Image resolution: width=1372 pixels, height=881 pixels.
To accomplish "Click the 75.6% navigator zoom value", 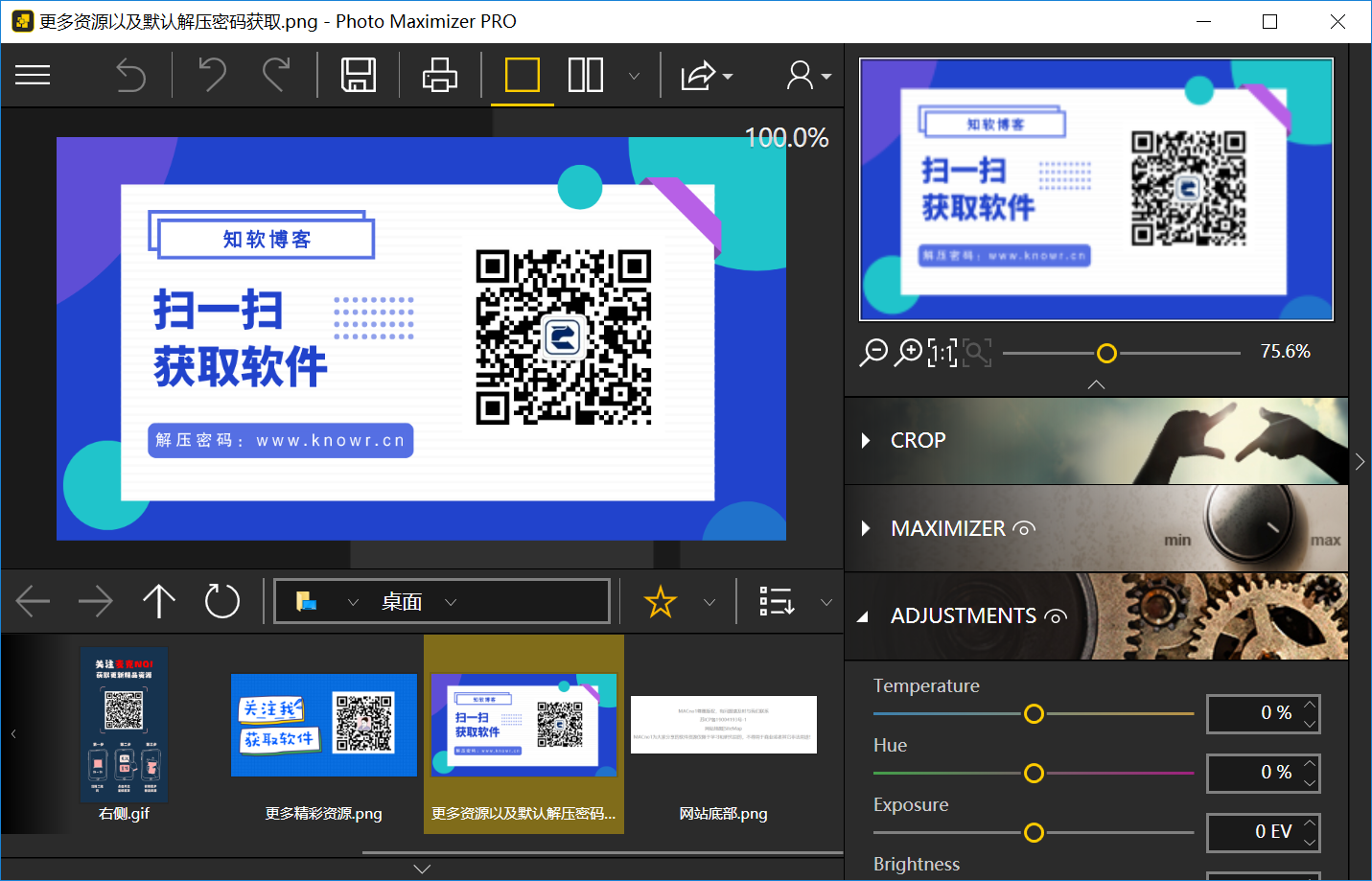I will coord(1285,352).
